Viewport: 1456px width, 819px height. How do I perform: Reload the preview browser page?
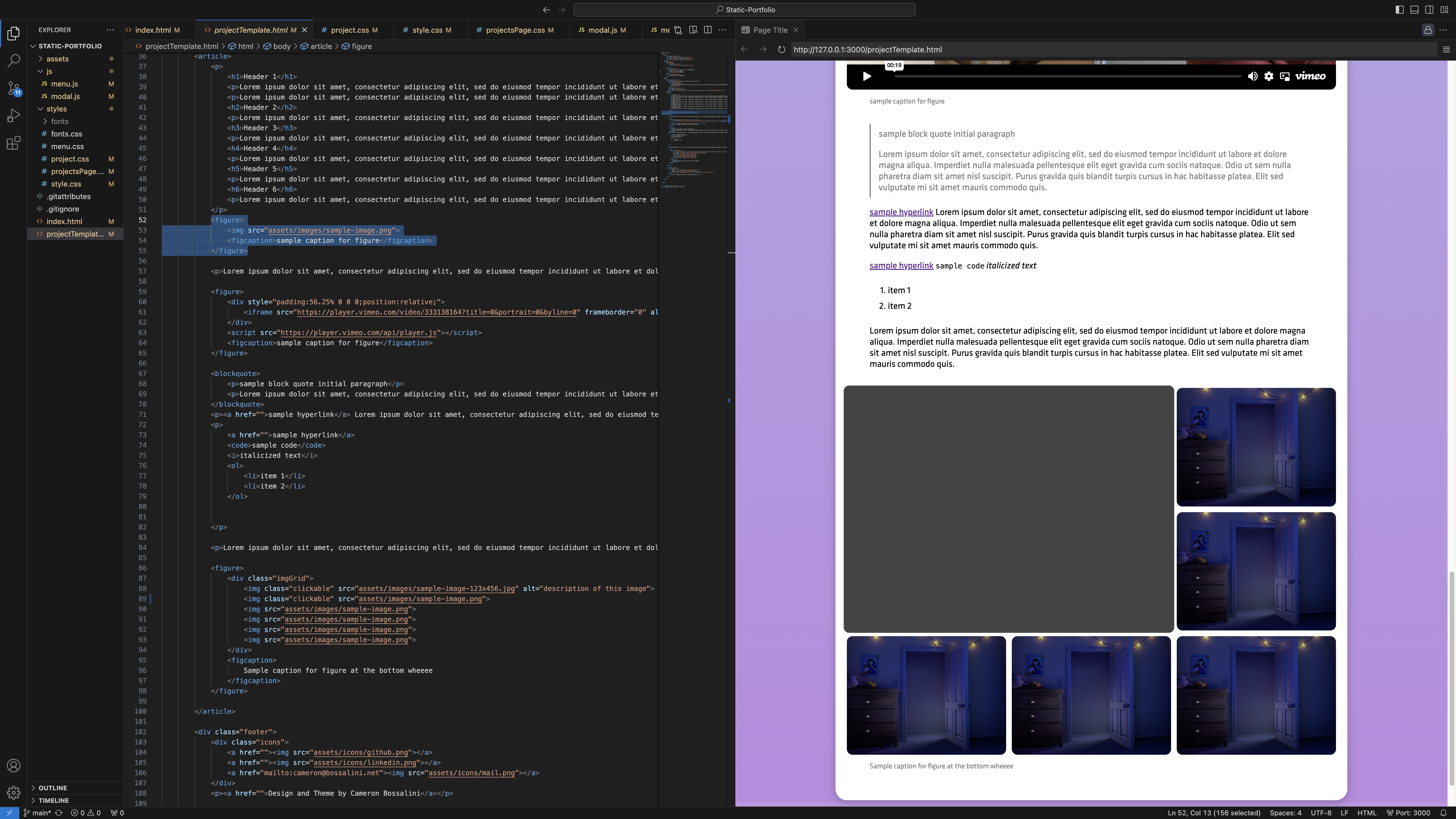(x=781, y=50)
